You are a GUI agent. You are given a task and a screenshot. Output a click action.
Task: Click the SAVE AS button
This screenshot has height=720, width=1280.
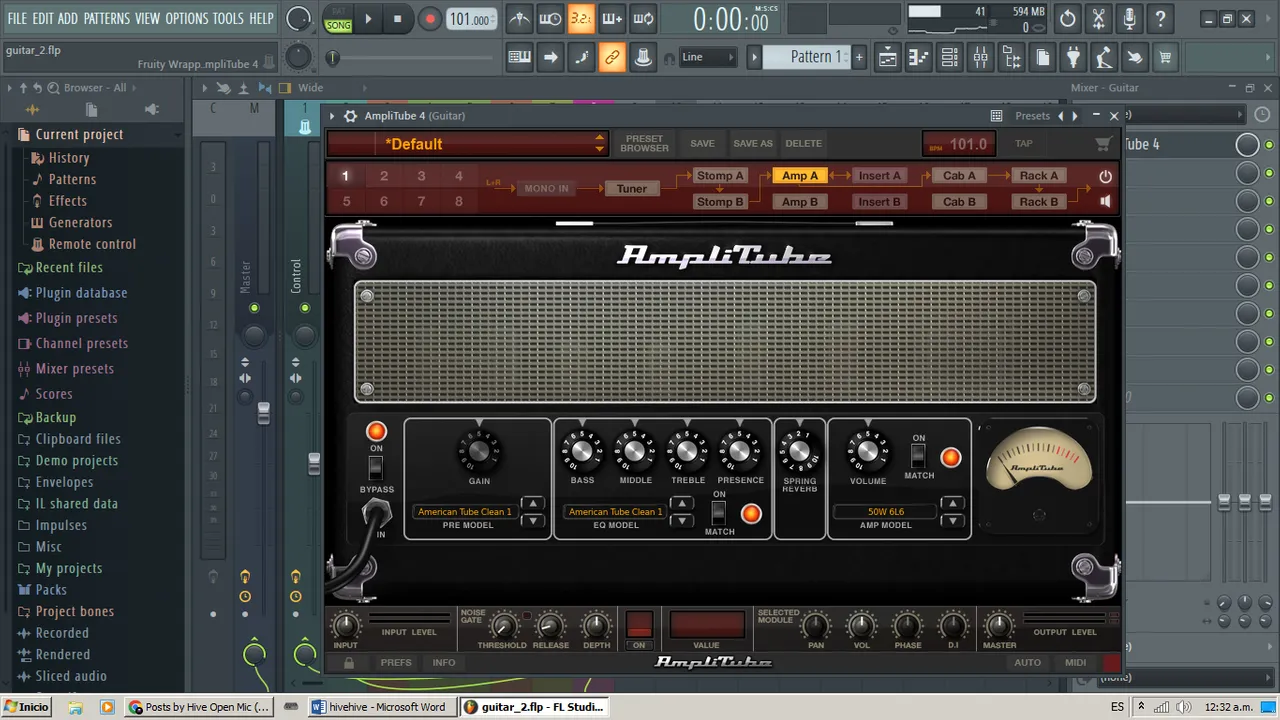[x=753, y=144]
